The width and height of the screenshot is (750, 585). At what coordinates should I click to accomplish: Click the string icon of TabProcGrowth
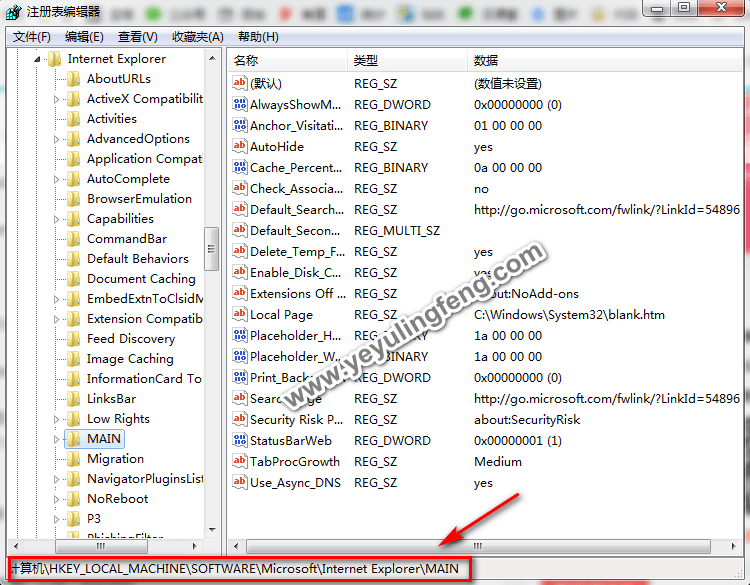[x=240, y=462]
